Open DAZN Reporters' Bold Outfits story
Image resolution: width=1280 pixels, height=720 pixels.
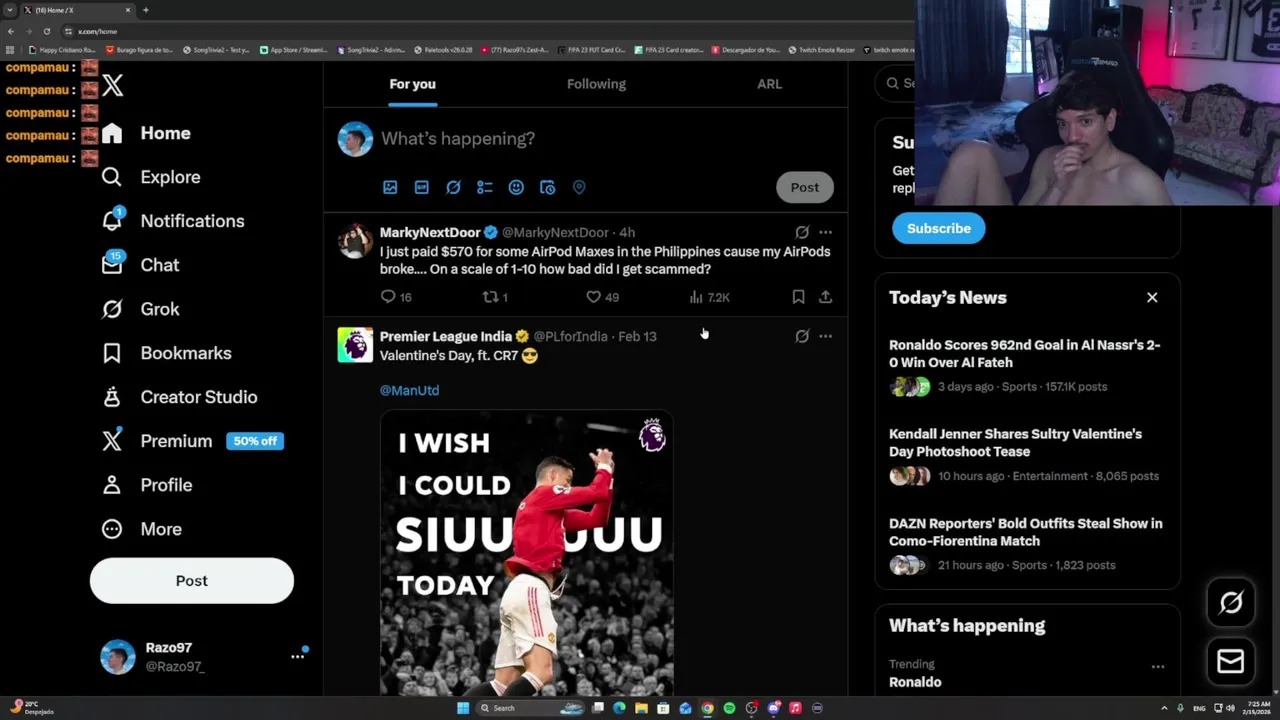[x=1027, y=543]
